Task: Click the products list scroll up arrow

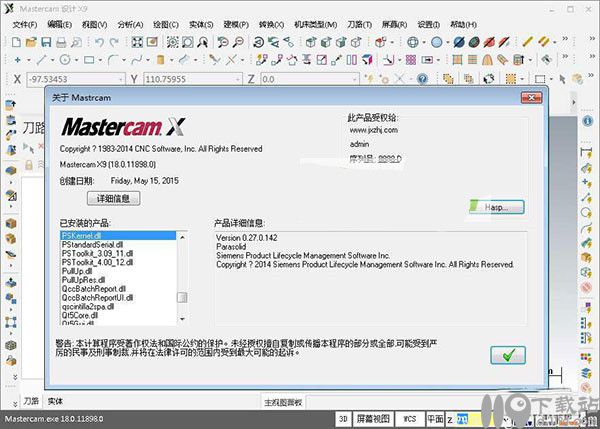Action: coord(182,238)
